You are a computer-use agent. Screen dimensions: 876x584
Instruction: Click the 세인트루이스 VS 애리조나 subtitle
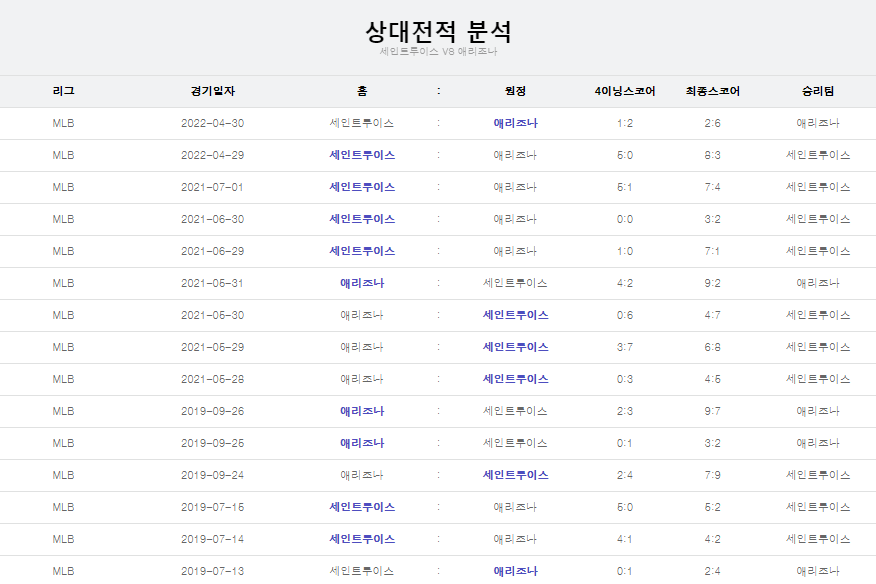coord(438,51)
